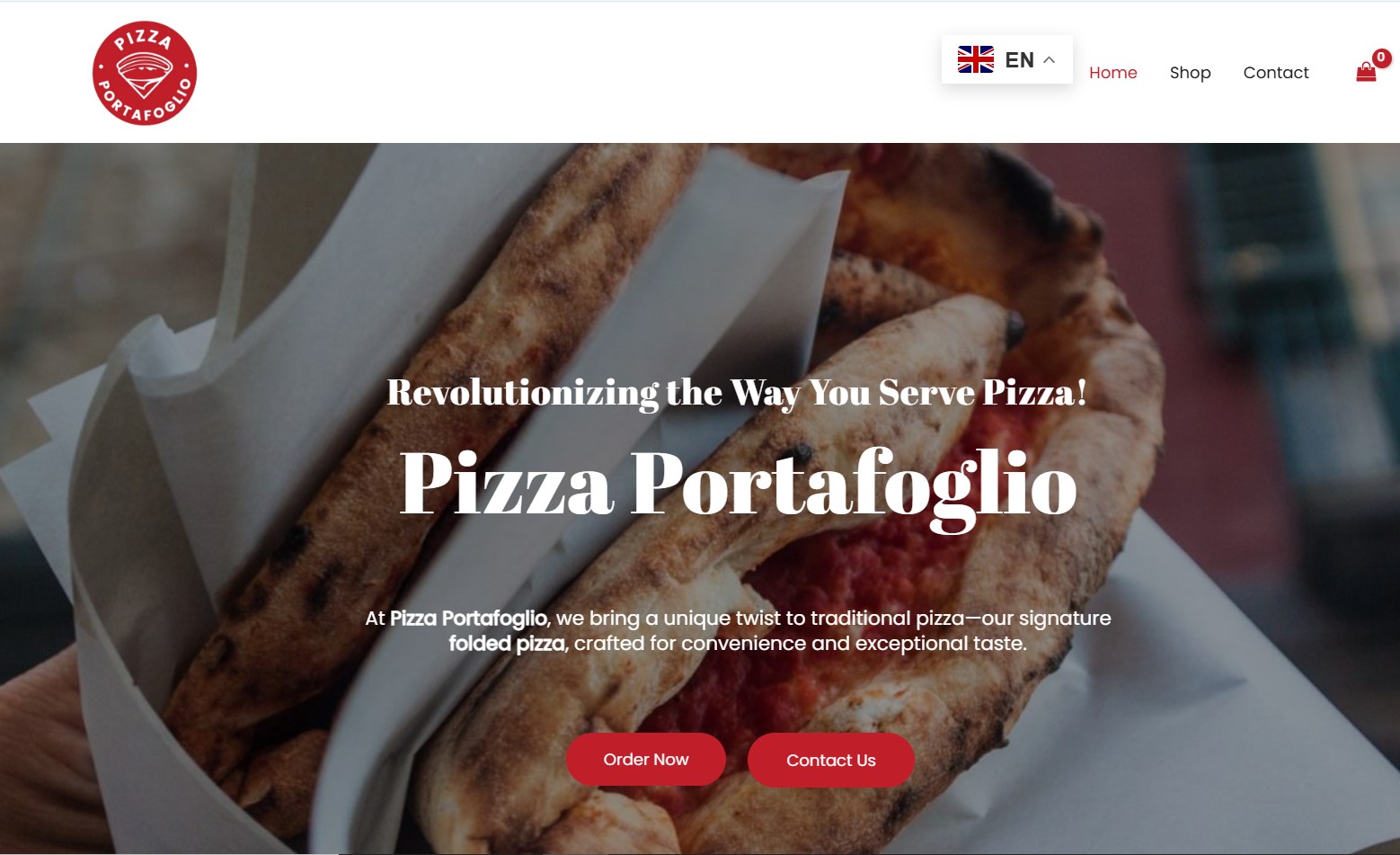
Task: Open the Contact menu item
Action: (1275, 73)
